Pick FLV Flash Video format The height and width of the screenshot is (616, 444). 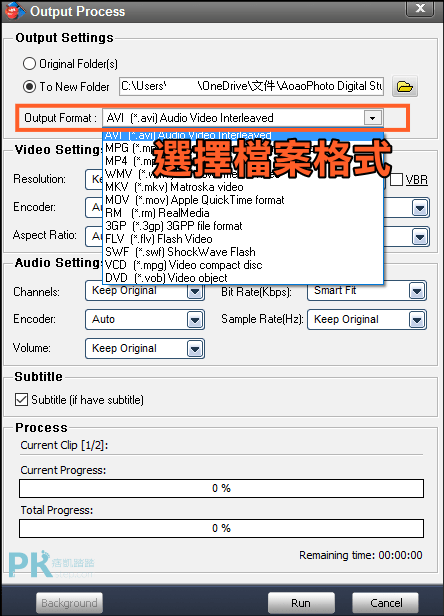coord(243,239)
